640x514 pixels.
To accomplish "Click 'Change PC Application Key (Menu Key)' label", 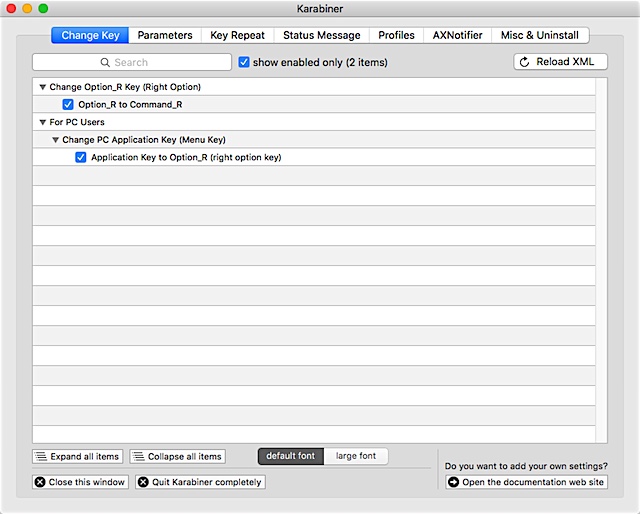I will coord(144,140).
